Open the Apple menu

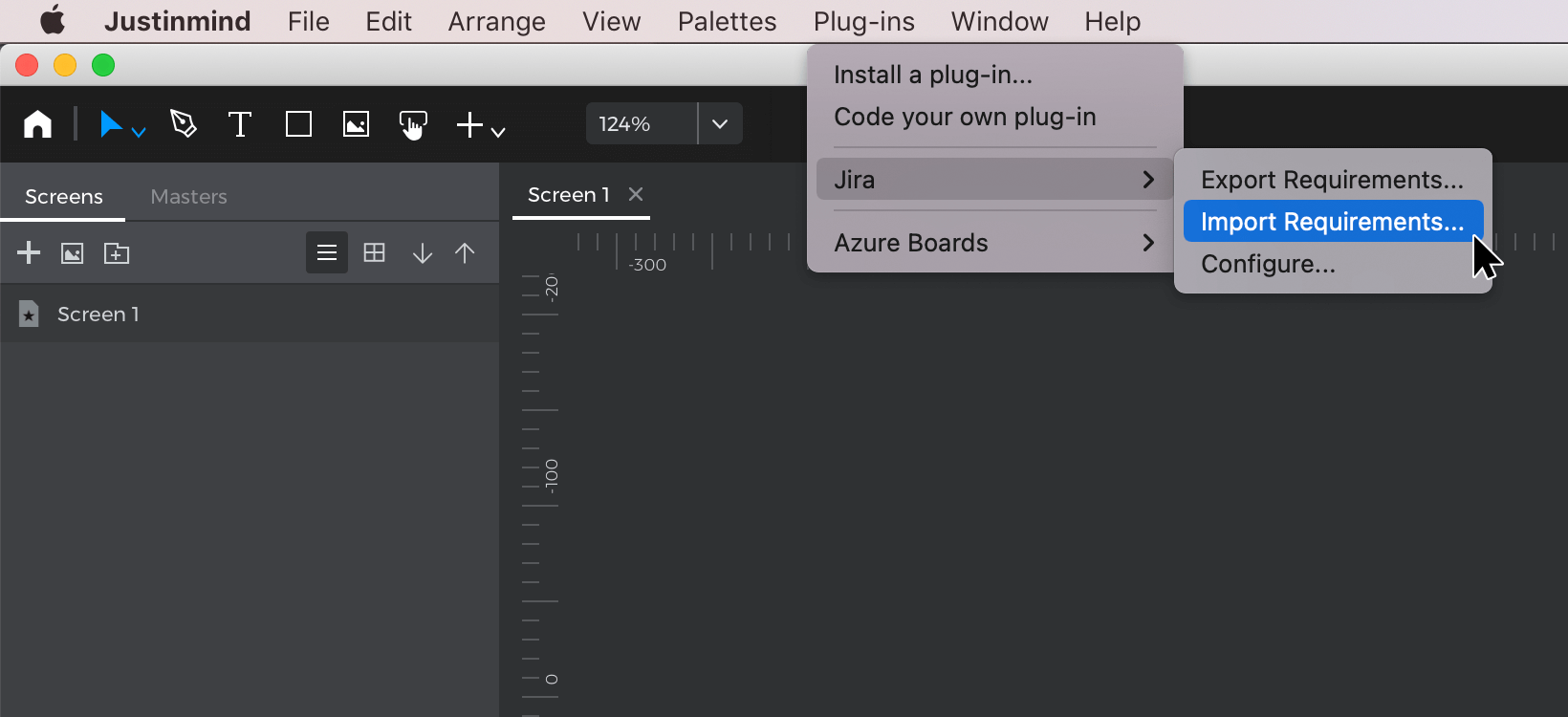coord(53,20)
